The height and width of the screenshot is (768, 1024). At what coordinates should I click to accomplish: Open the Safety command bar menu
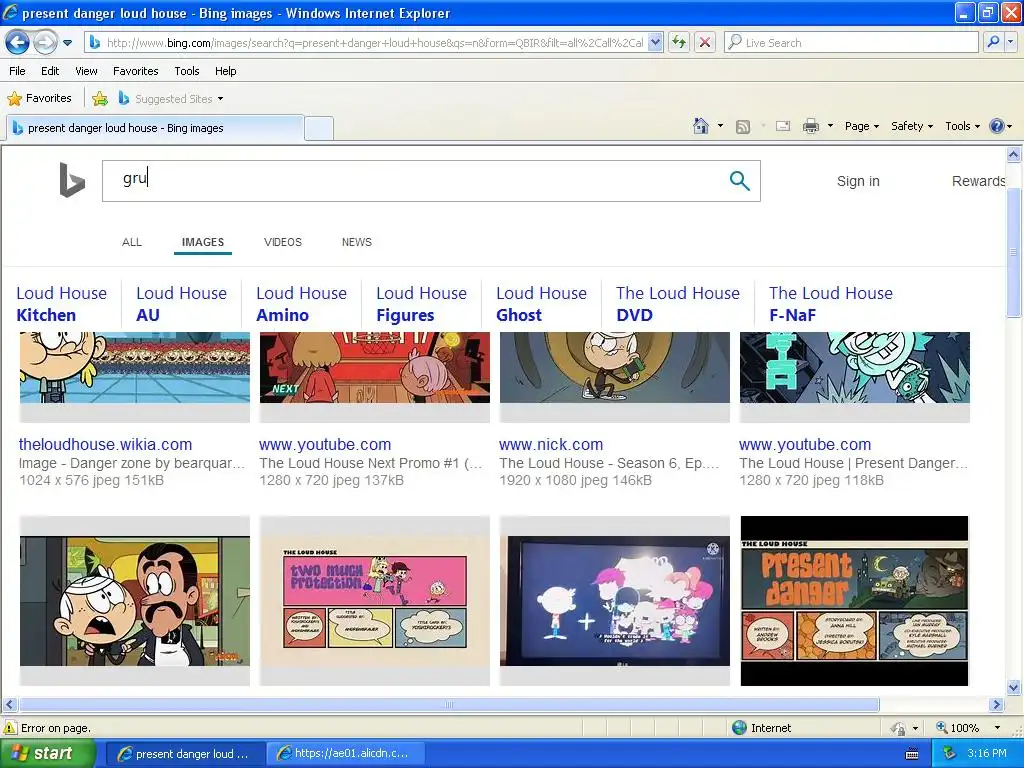click(912, 126)
